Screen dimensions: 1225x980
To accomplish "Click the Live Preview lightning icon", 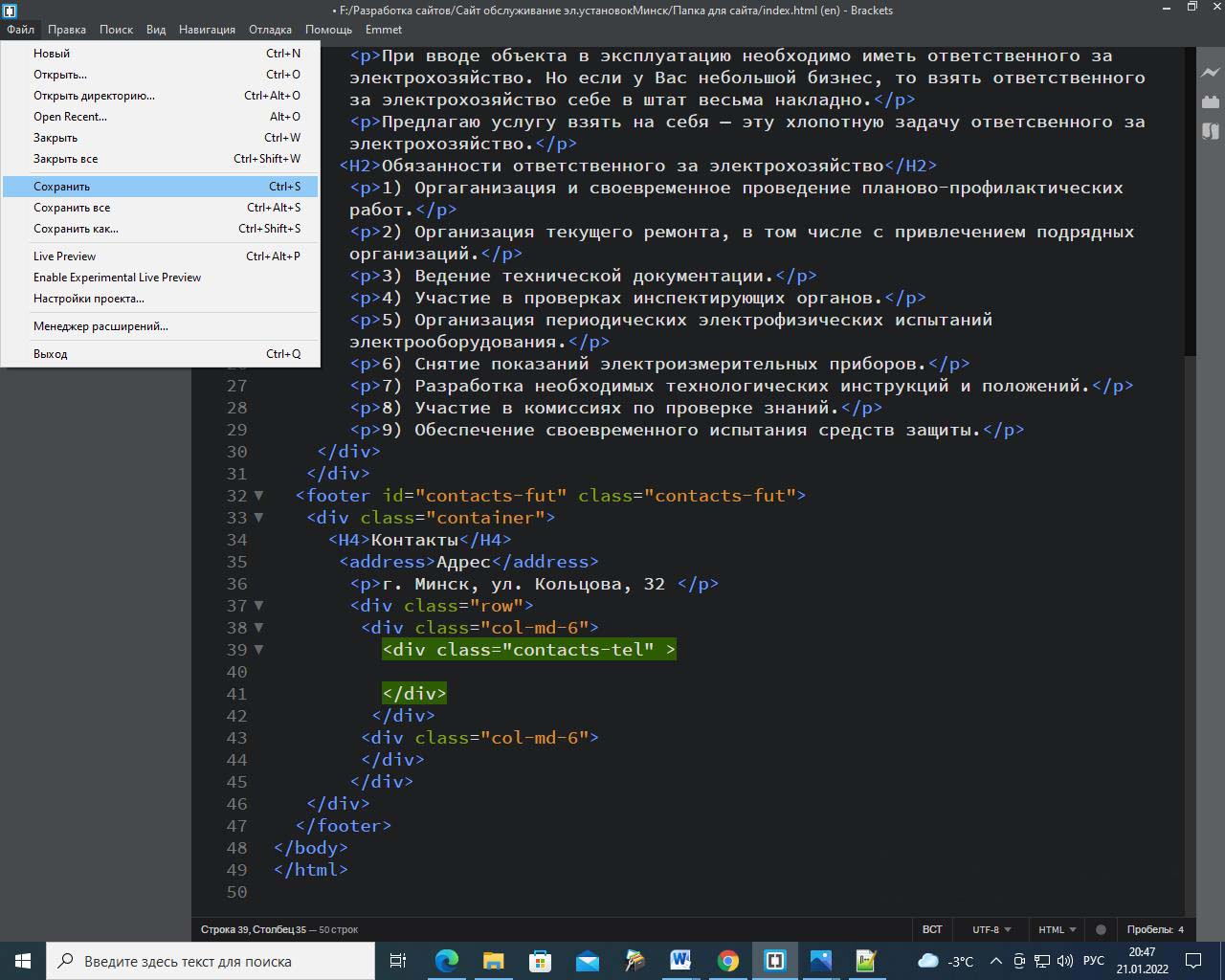I will (1210, 73).
